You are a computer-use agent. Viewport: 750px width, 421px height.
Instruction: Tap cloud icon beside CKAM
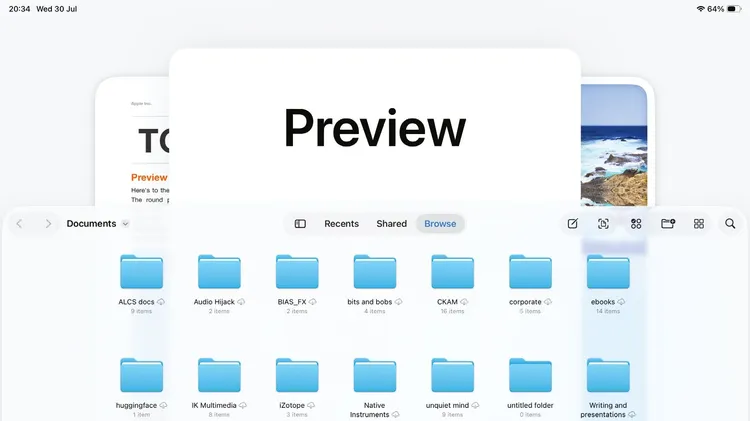coord(464,302)
